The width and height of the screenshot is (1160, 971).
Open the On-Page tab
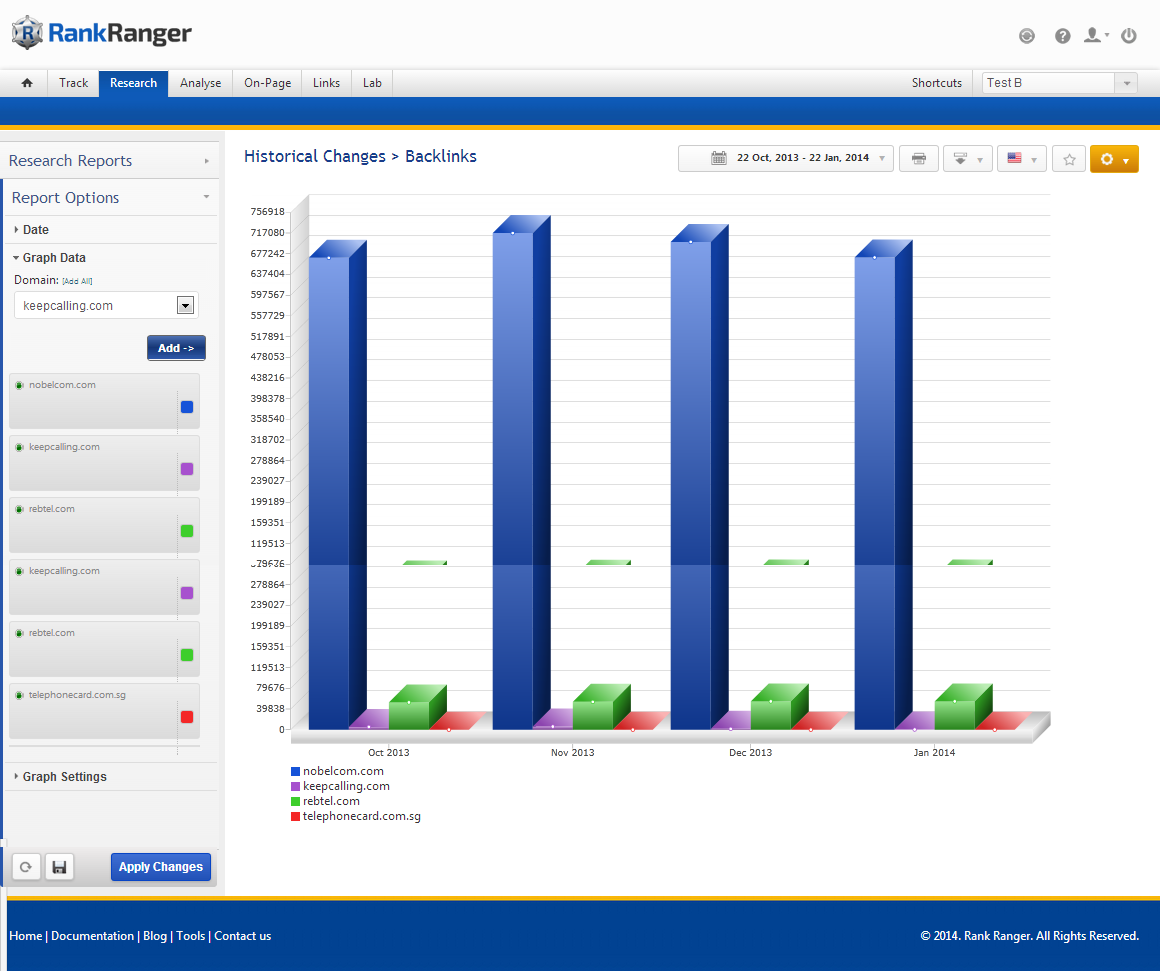pos(267,83)
